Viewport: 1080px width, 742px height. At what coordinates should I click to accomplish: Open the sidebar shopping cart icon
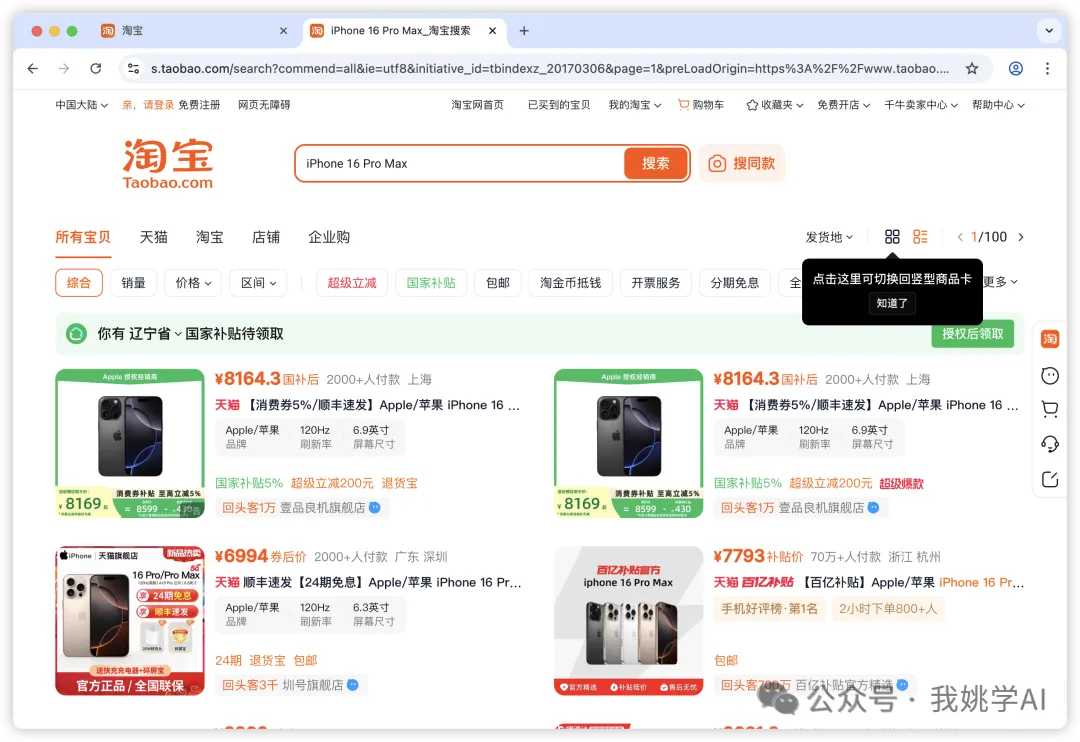(x=1050, y=409)
